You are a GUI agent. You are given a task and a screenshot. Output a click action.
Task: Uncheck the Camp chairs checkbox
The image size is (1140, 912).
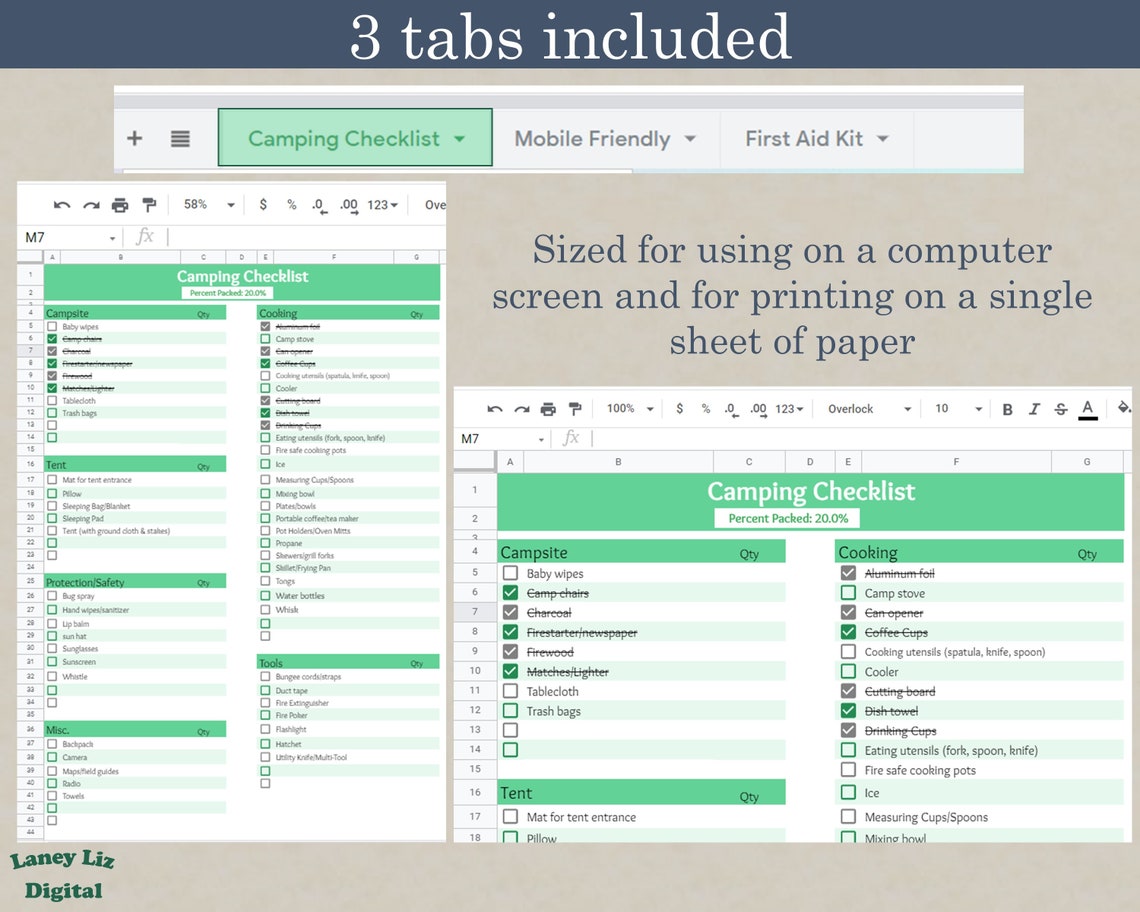(x=511, y=592)
